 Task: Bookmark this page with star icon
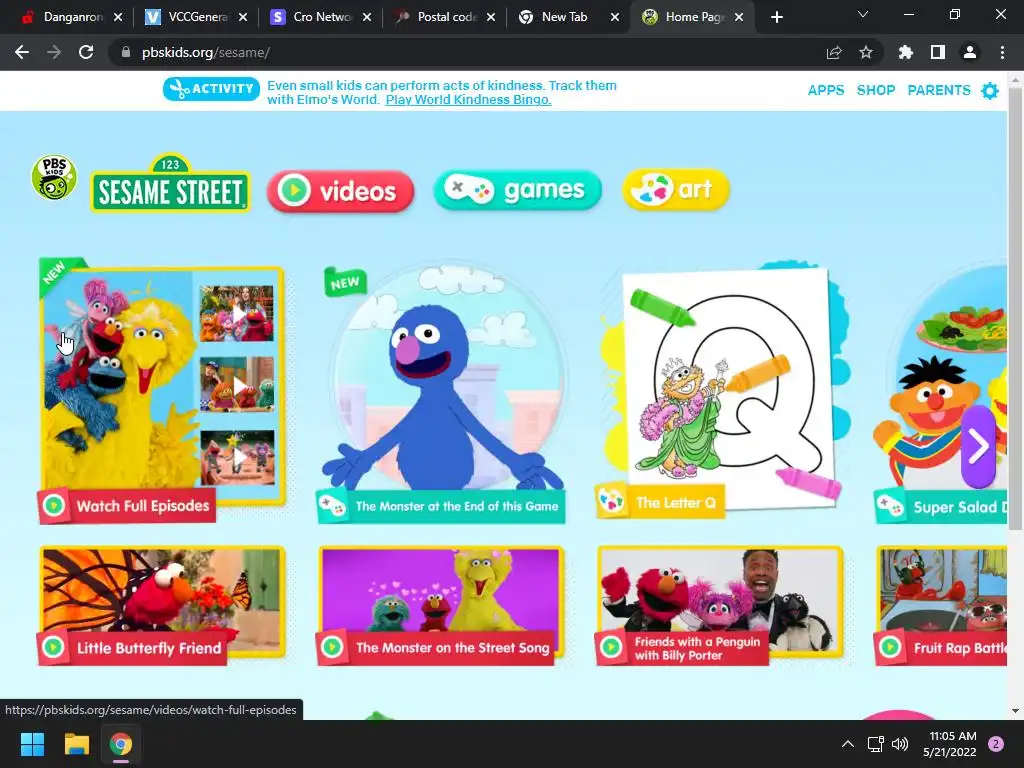point(866,52)
